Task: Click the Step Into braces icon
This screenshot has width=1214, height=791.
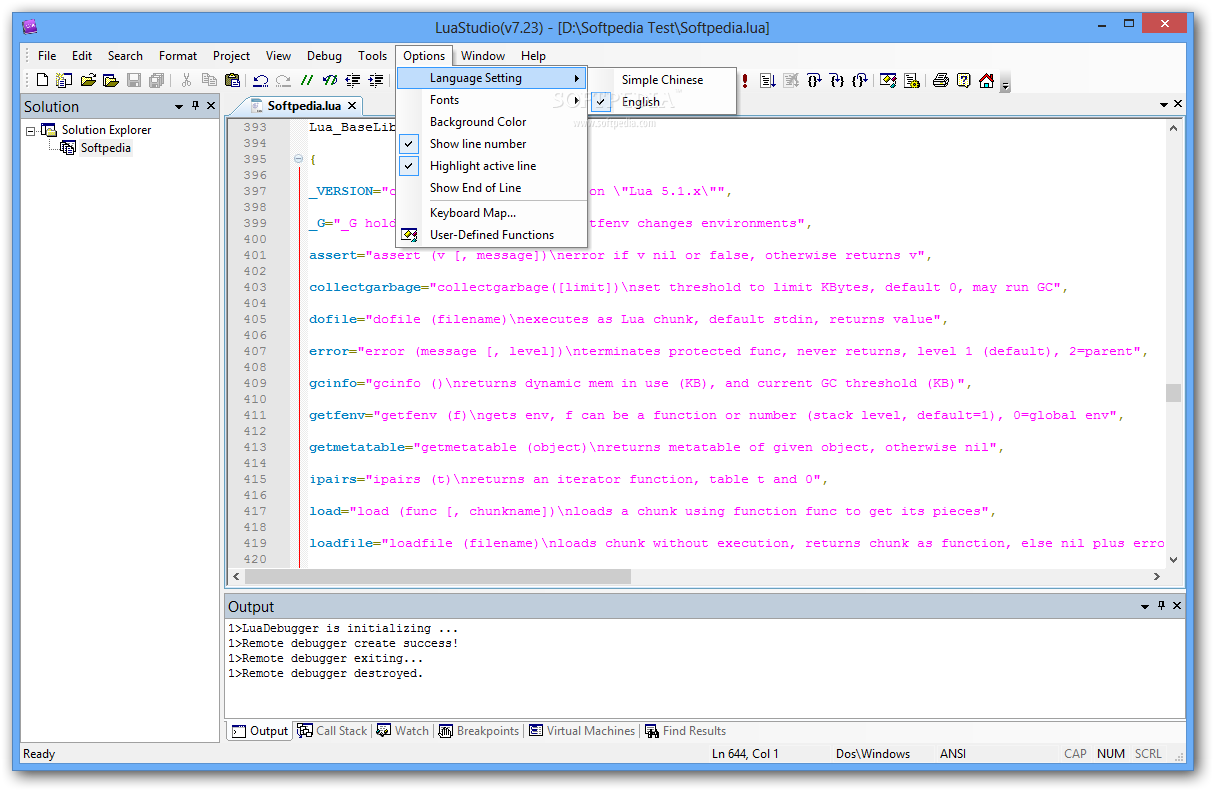Action: [836, 80]
